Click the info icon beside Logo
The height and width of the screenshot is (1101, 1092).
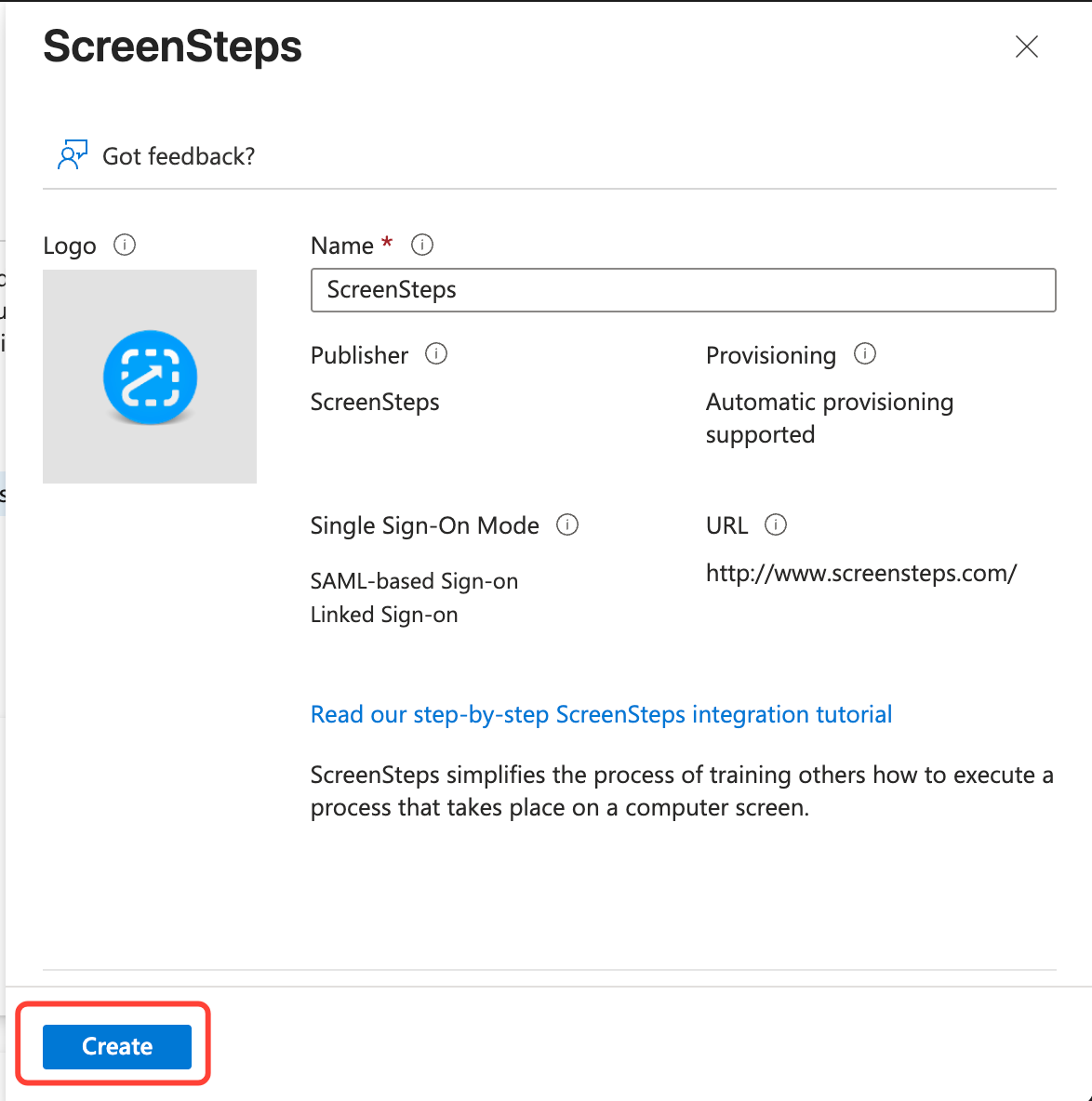(x=125, y=245)
